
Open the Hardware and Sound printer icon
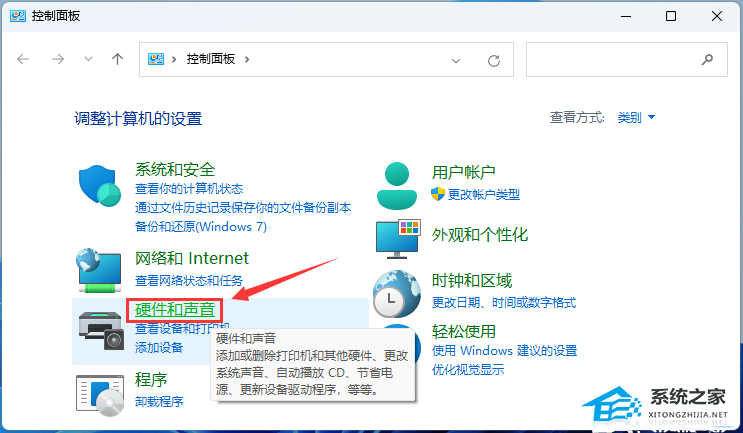click(x=101, y=330)
